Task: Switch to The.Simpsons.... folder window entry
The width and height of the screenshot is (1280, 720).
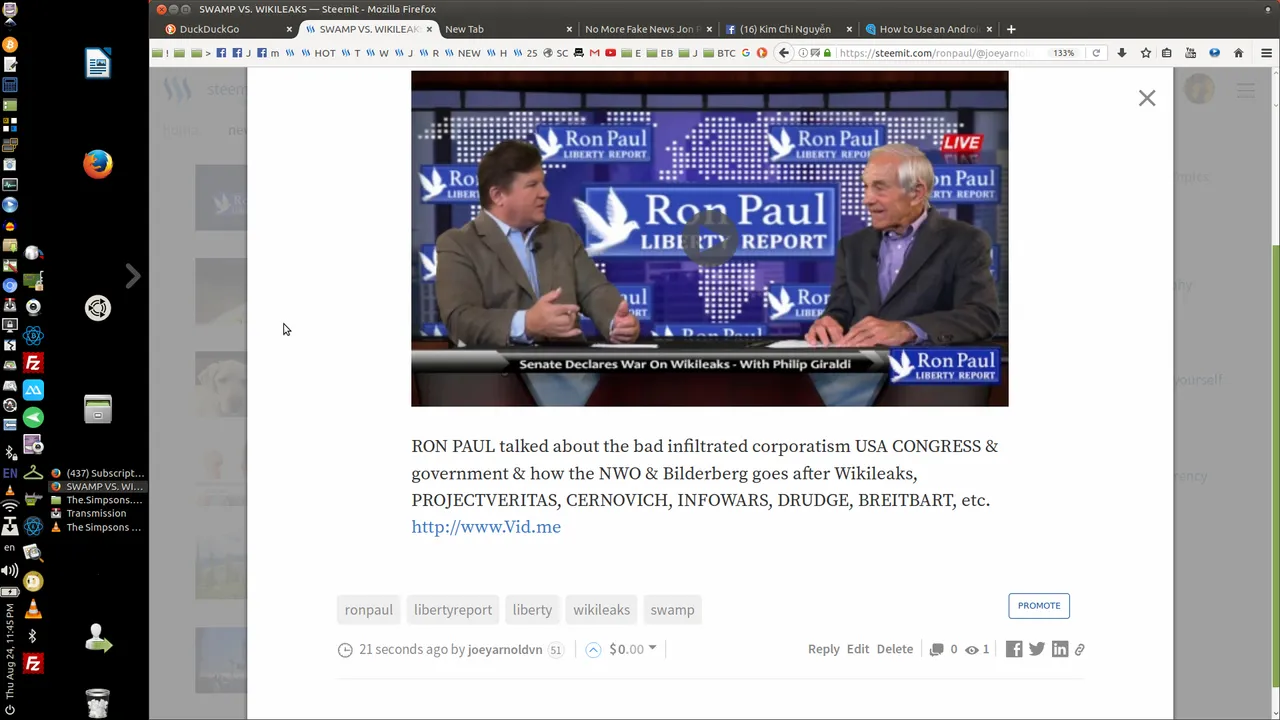Action: (97, 500)
